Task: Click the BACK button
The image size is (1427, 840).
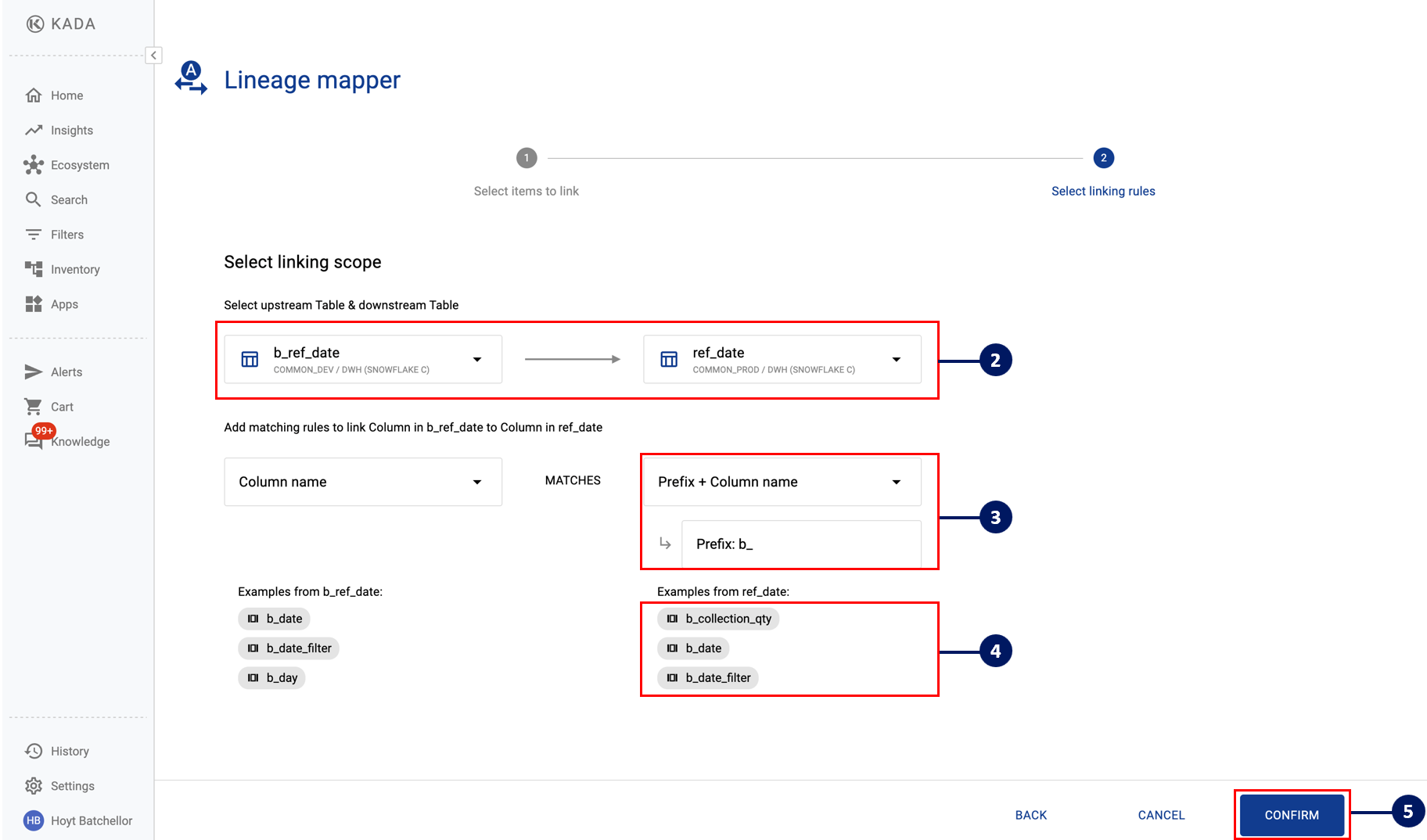Action: [x=1030, y=815]
